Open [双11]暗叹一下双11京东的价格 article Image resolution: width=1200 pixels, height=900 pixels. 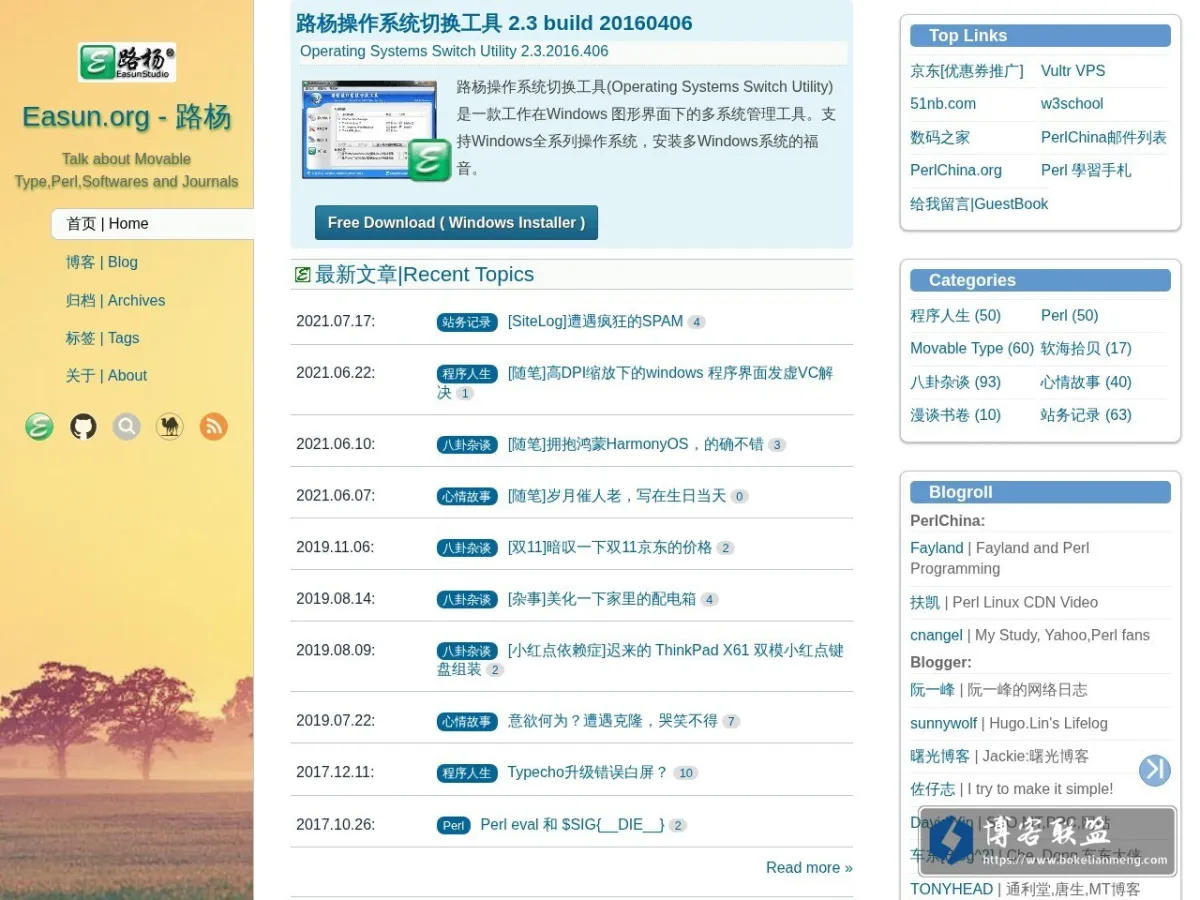click(610, 547)
